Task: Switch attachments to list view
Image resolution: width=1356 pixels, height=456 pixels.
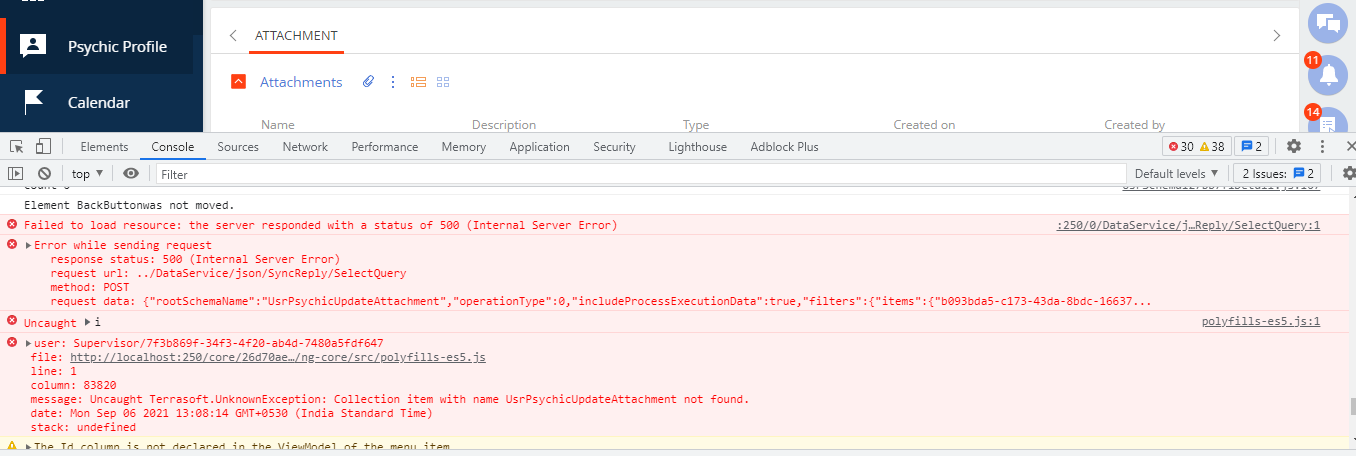Action: (419, 82)
